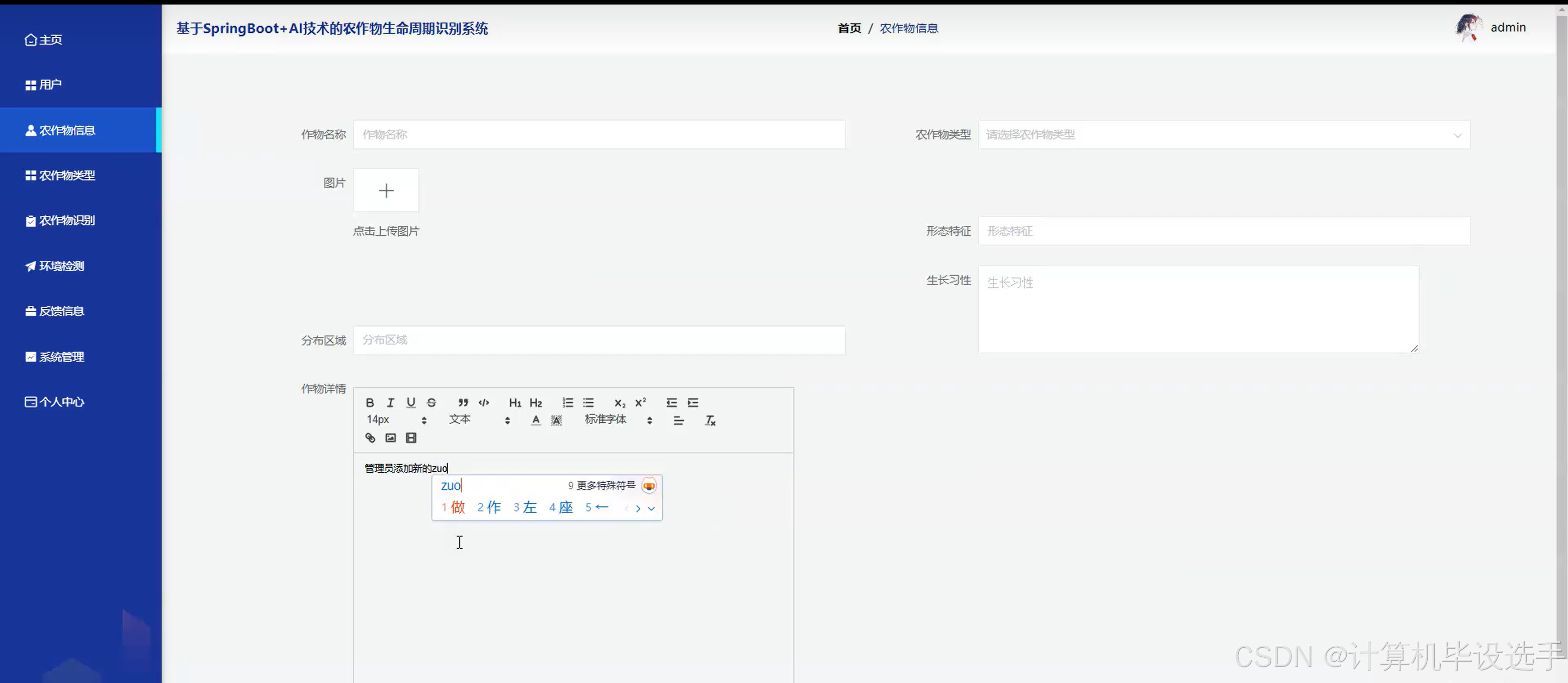Insert a code block with the code icon
Viewport: 1568px width, 683px height.
[484, 402]
